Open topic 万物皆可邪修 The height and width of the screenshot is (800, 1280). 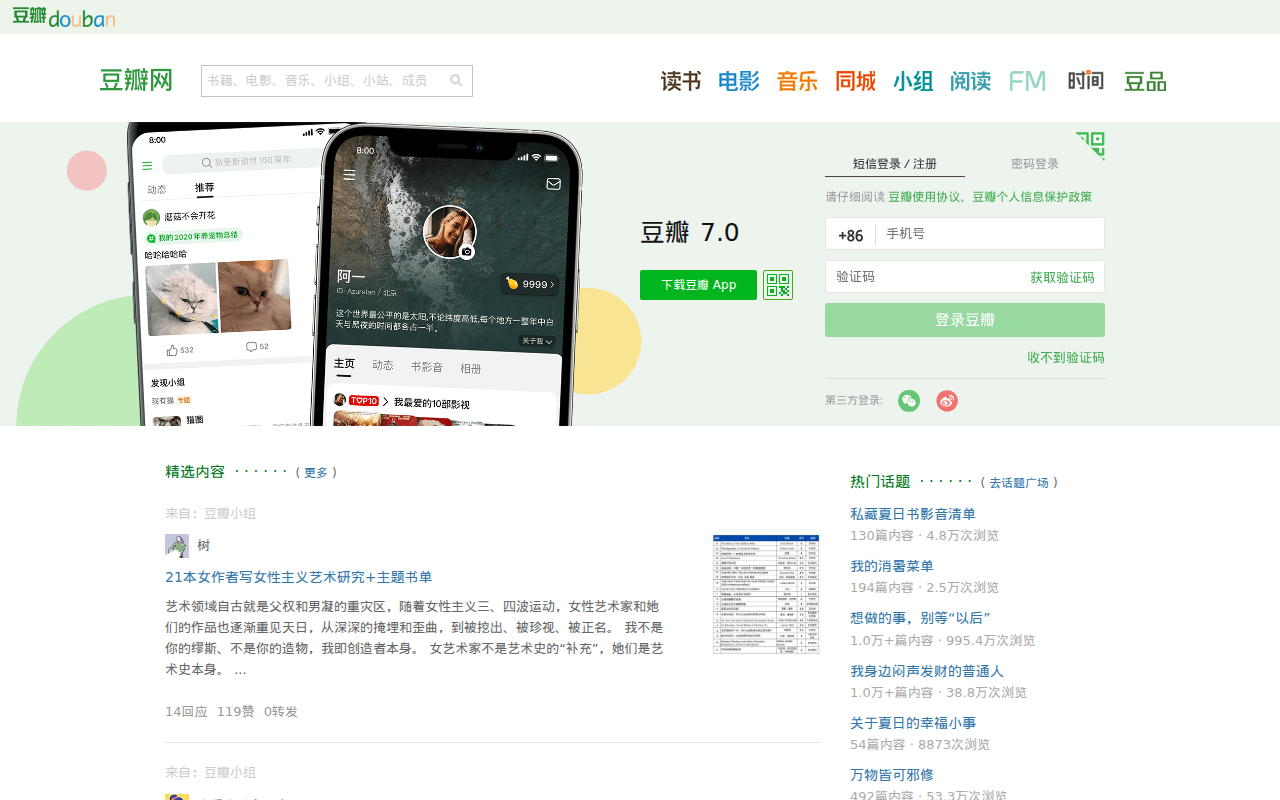click(892, 775)
